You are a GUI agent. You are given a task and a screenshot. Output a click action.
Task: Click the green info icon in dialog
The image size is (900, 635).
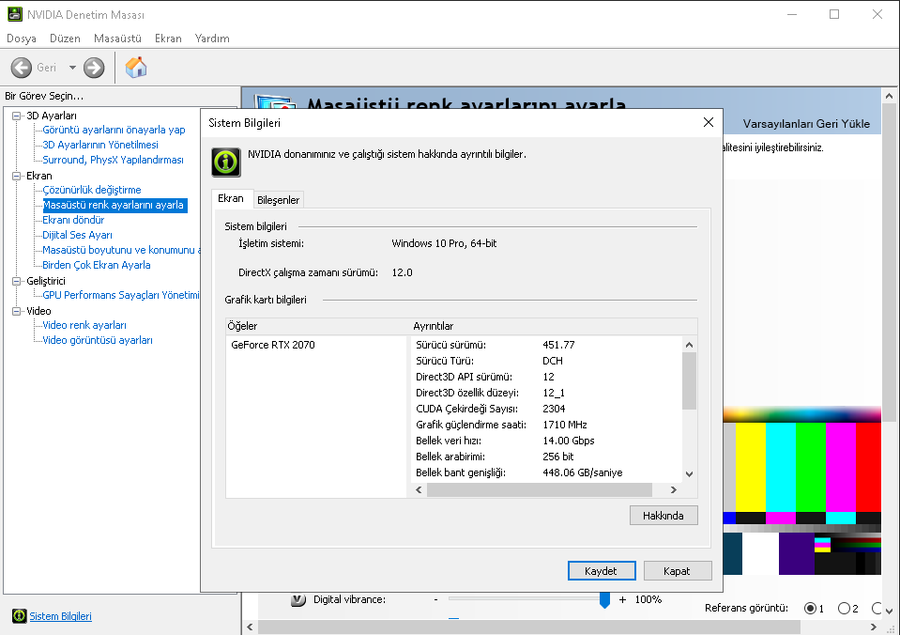pyautogui.click(x=226, y=162)
